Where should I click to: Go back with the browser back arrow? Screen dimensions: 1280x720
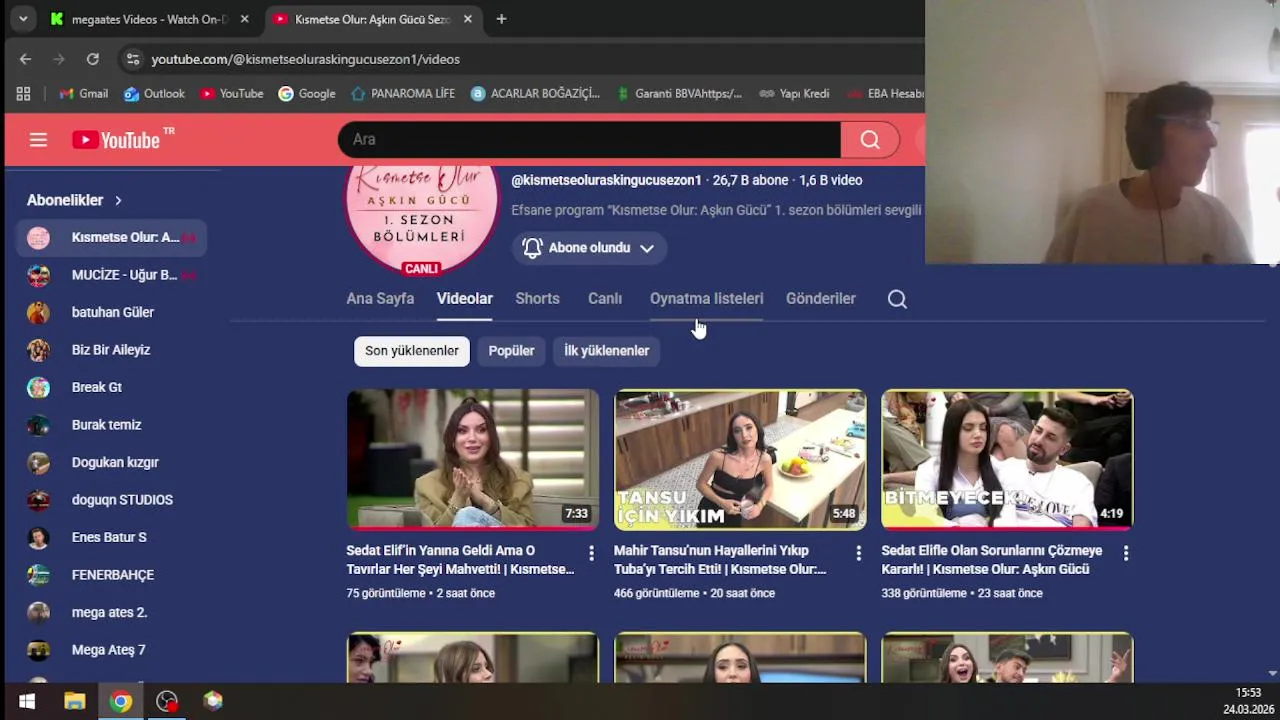25,59
